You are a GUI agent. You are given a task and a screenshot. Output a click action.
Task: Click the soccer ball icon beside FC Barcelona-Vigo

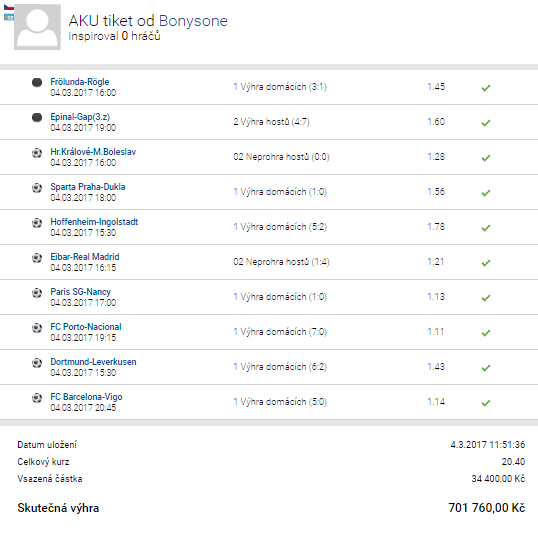pyautogui.click(x=37, y=398)
